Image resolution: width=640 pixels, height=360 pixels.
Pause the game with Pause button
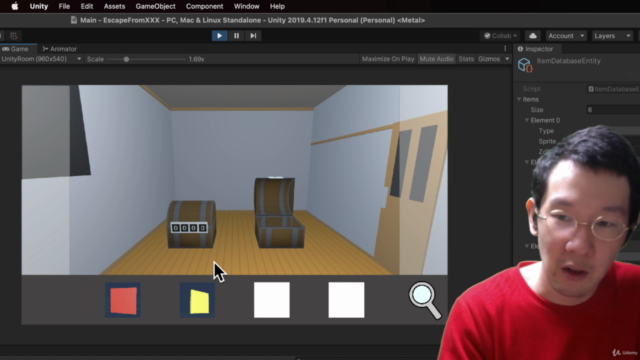click(236, 36)
